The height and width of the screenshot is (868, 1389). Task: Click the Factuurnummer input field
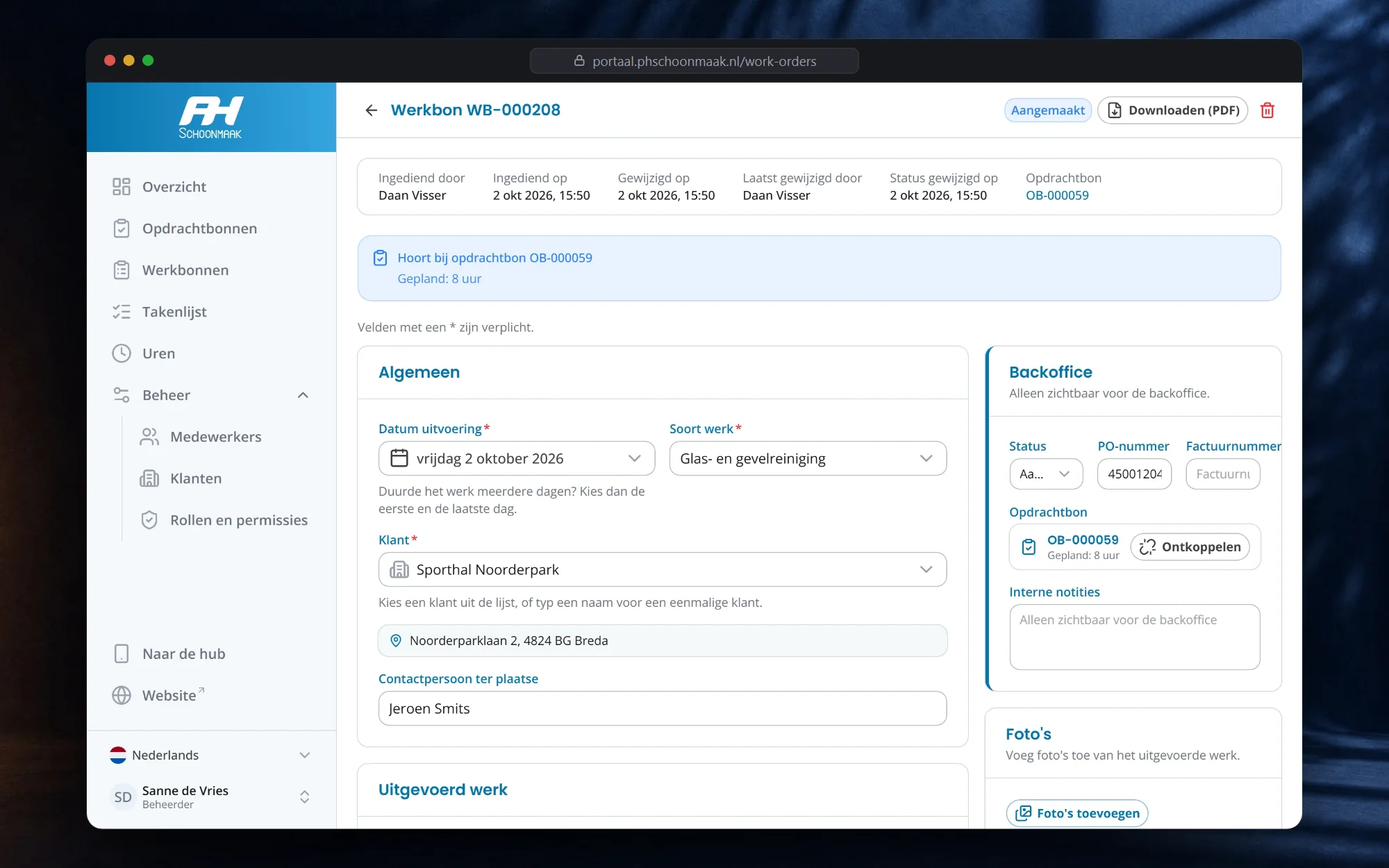point(1222,474)
